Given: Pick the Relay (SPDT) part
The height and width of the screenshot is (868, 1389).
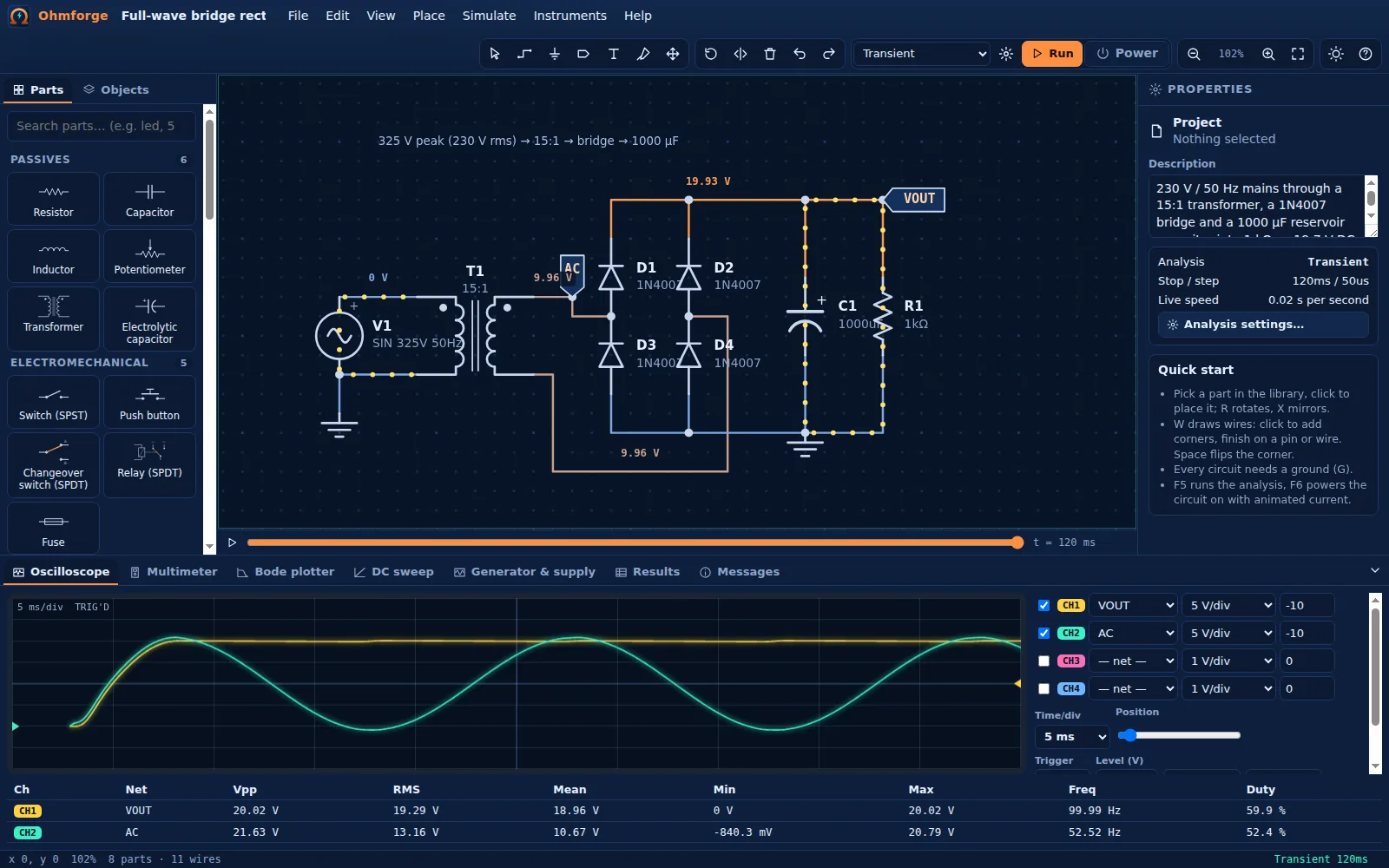Looking at the screenshot, I should click(x=149, y=465).
